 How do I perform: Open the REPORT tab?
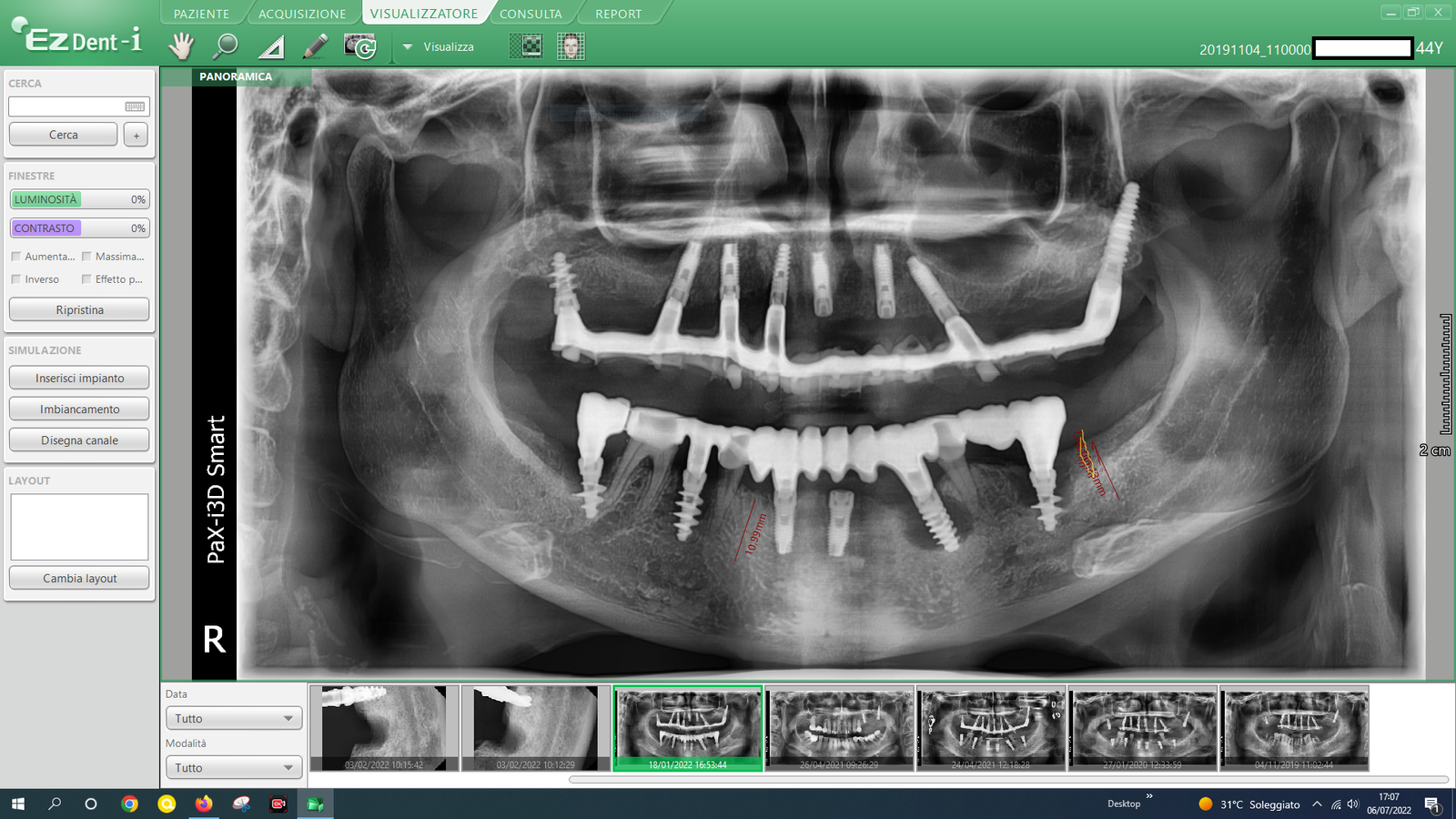point(619,14)
